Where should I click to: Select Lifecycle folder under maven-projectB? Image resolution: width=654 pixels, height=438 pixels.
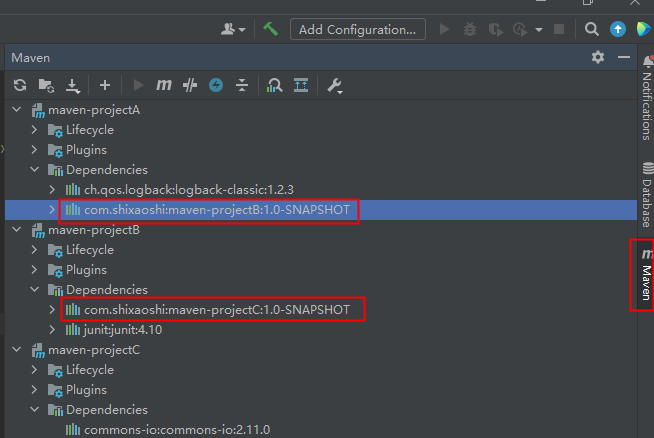[321, 250]
